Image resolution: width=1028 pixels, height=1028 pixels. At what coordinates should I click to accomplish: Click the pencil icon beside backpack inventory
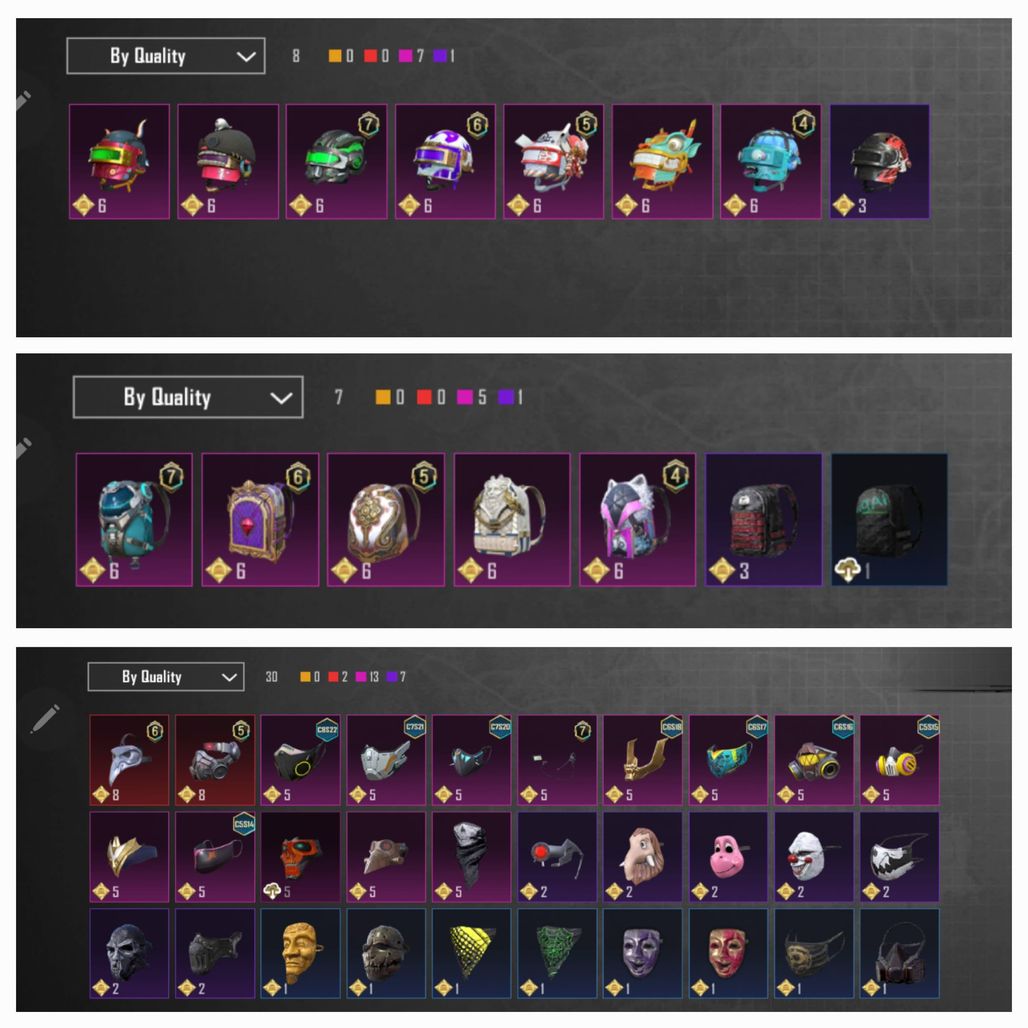point(23,448)
